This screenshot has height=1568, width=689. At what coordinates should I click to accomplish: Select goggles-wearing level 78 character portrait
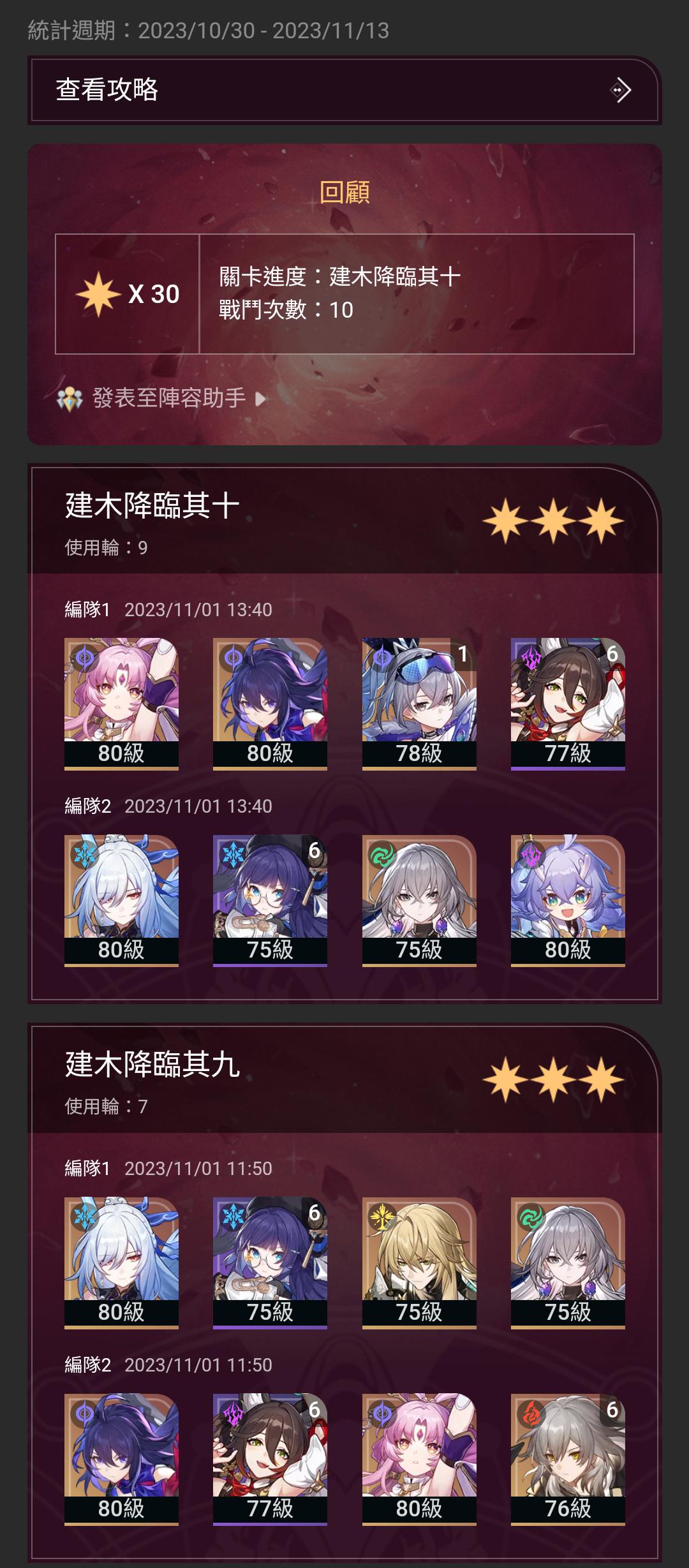(x=419, y=704)
